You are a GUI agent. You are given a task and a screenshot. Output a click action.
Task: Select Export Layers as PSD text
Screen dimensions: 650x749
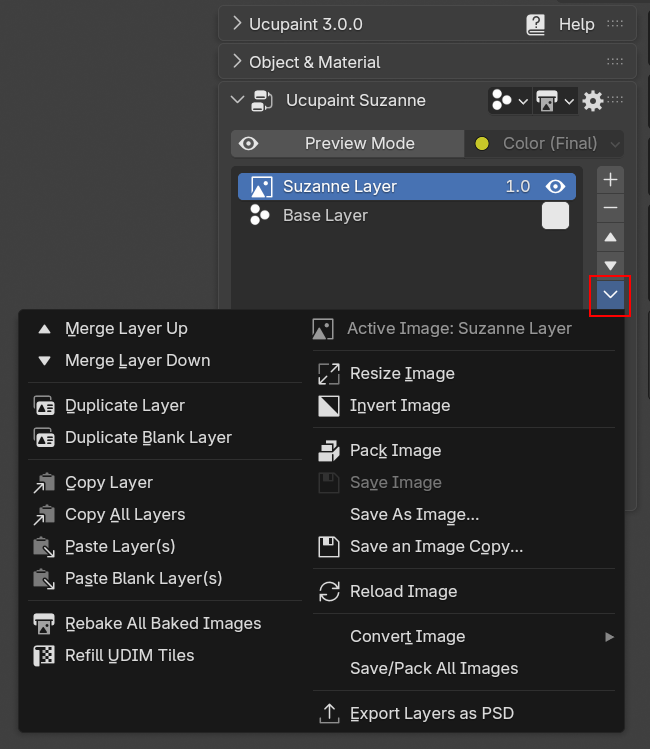[432, 713]
